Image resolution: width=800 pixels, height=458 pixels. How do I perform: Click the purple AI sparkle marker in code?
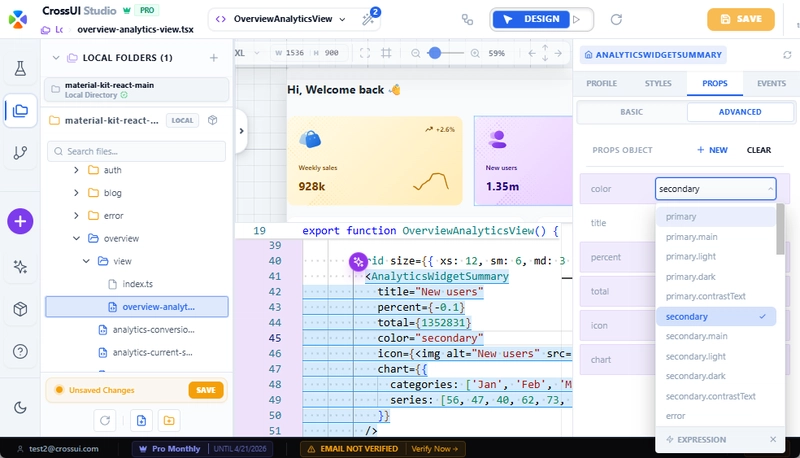point(358,262)
